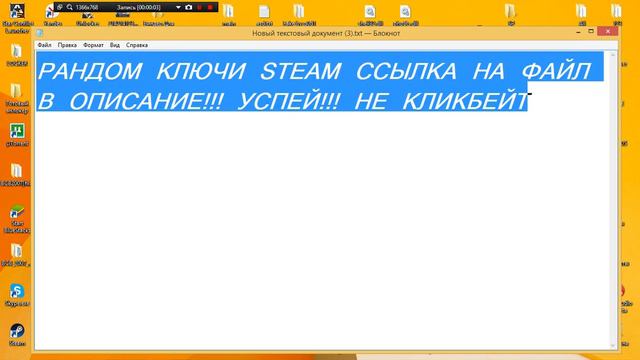The image size is (640, 360).
Task: Click the 1366x768 resolution label
Action: point(87,7)
